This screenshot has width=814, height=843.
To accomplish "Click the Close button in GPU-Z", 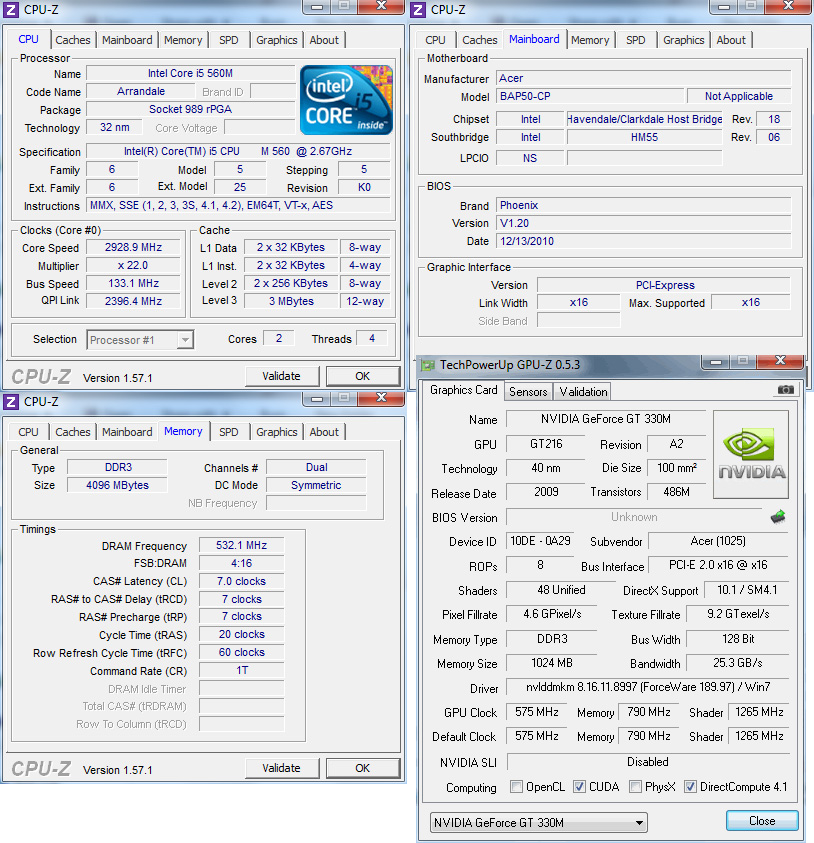I will click(762, 820).
